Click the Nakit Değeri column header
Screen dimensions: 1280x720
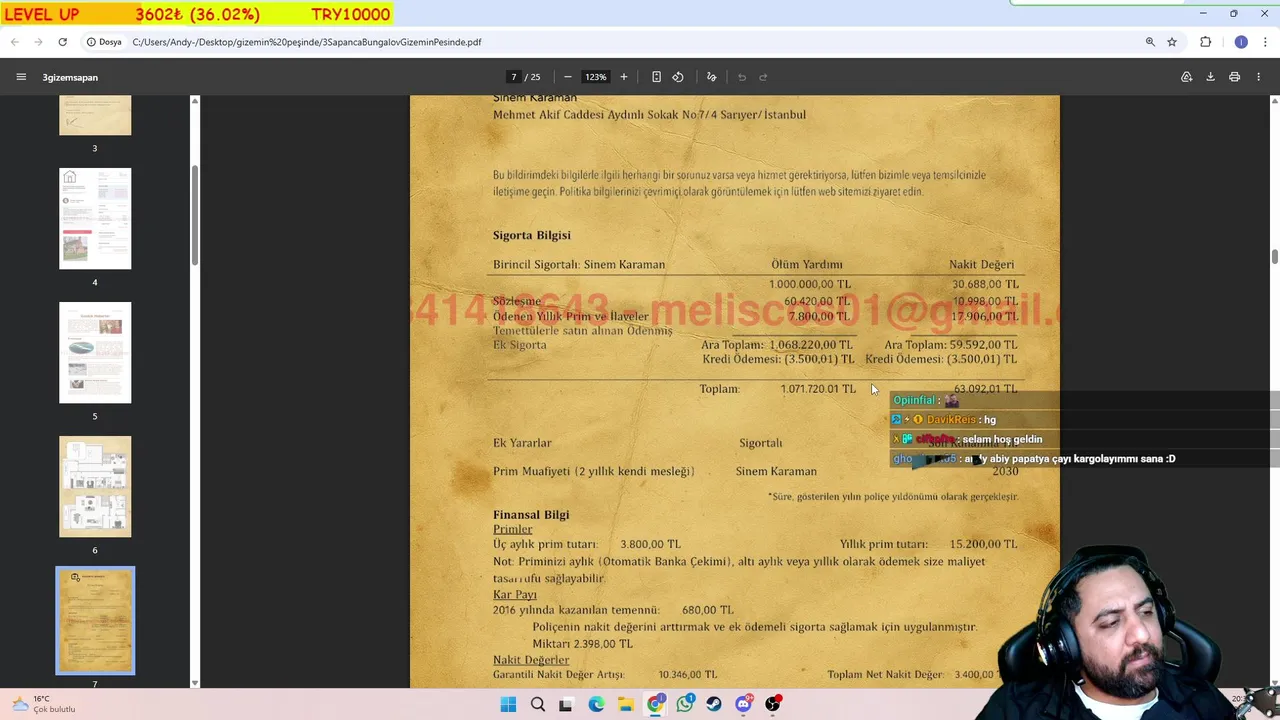point(981,265)
